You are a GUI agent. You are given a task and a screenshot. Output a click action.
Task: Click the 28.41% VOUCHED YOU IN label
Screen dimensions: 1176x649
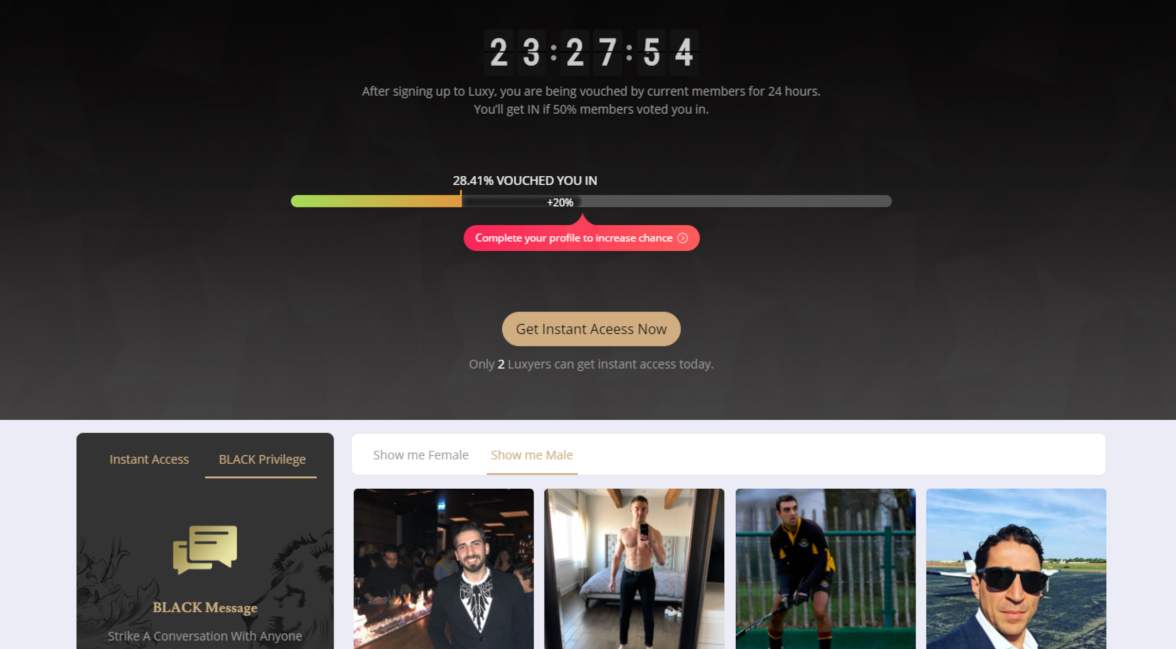coord(525,181)
